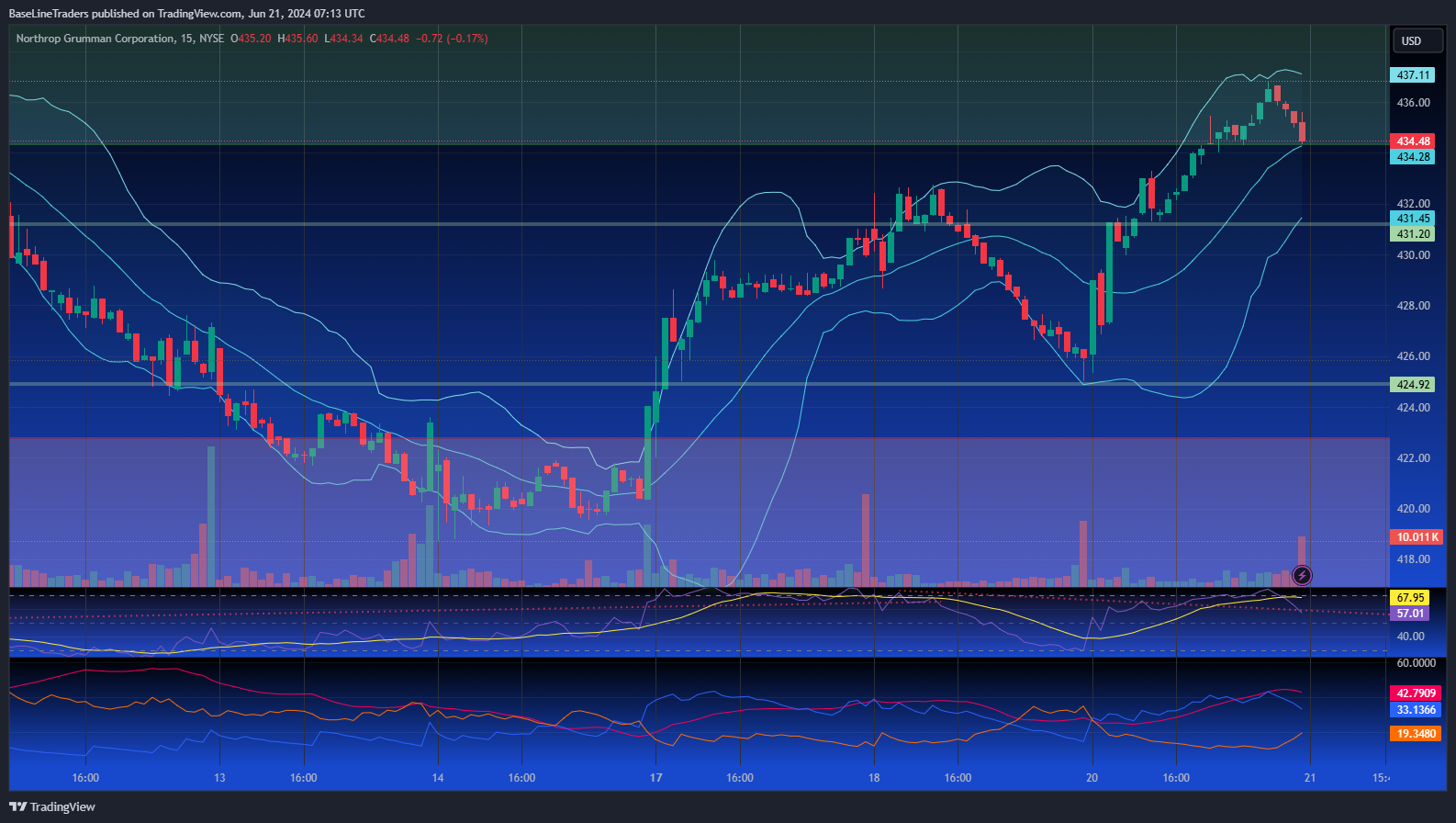Click the gray horizontal line at 424.92
Screen dimensions: 1456x823
point(698,384)
